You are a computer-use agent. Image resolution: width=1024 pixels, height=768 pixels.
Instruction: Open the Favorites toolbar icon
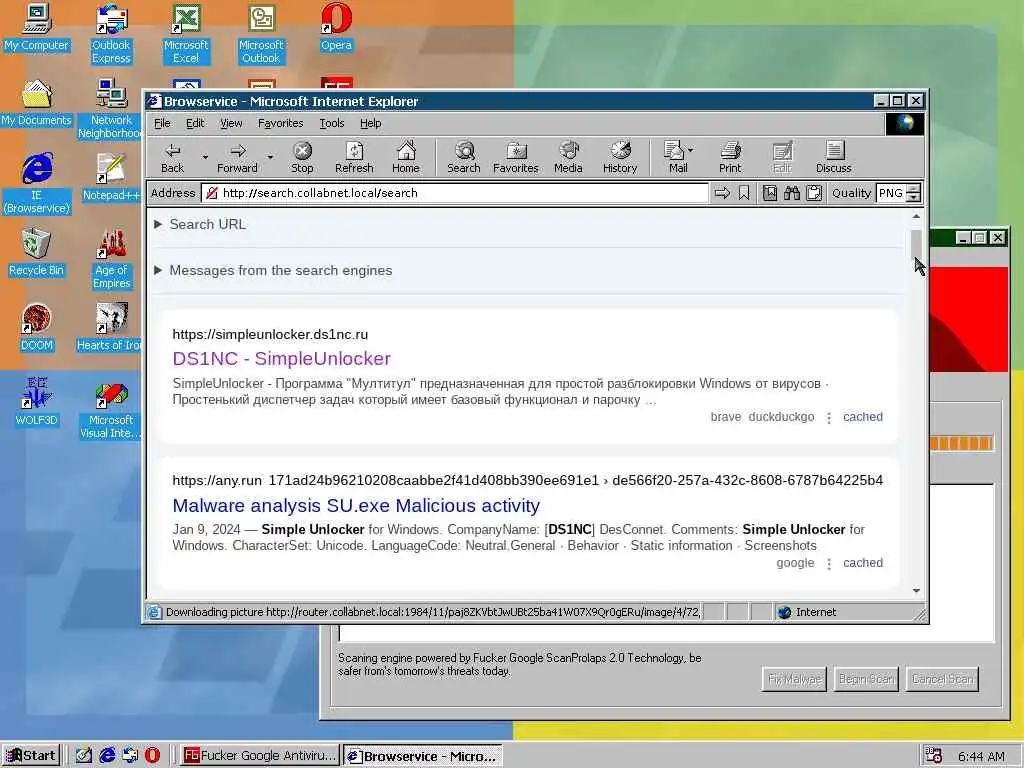coord(515,157)
